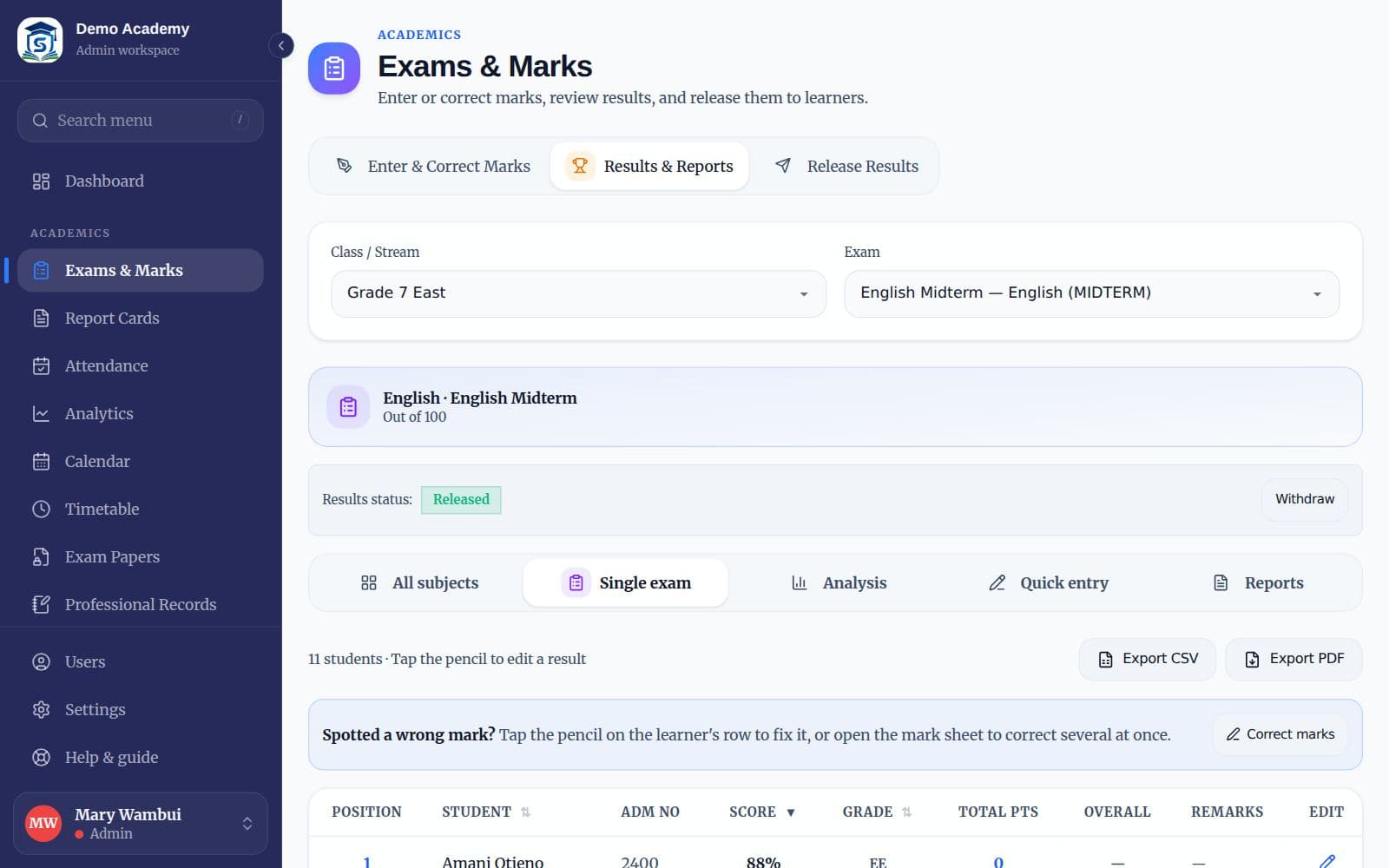Focus the Search menu input field
1389x868 pixels.
click(x=141, y=121)
